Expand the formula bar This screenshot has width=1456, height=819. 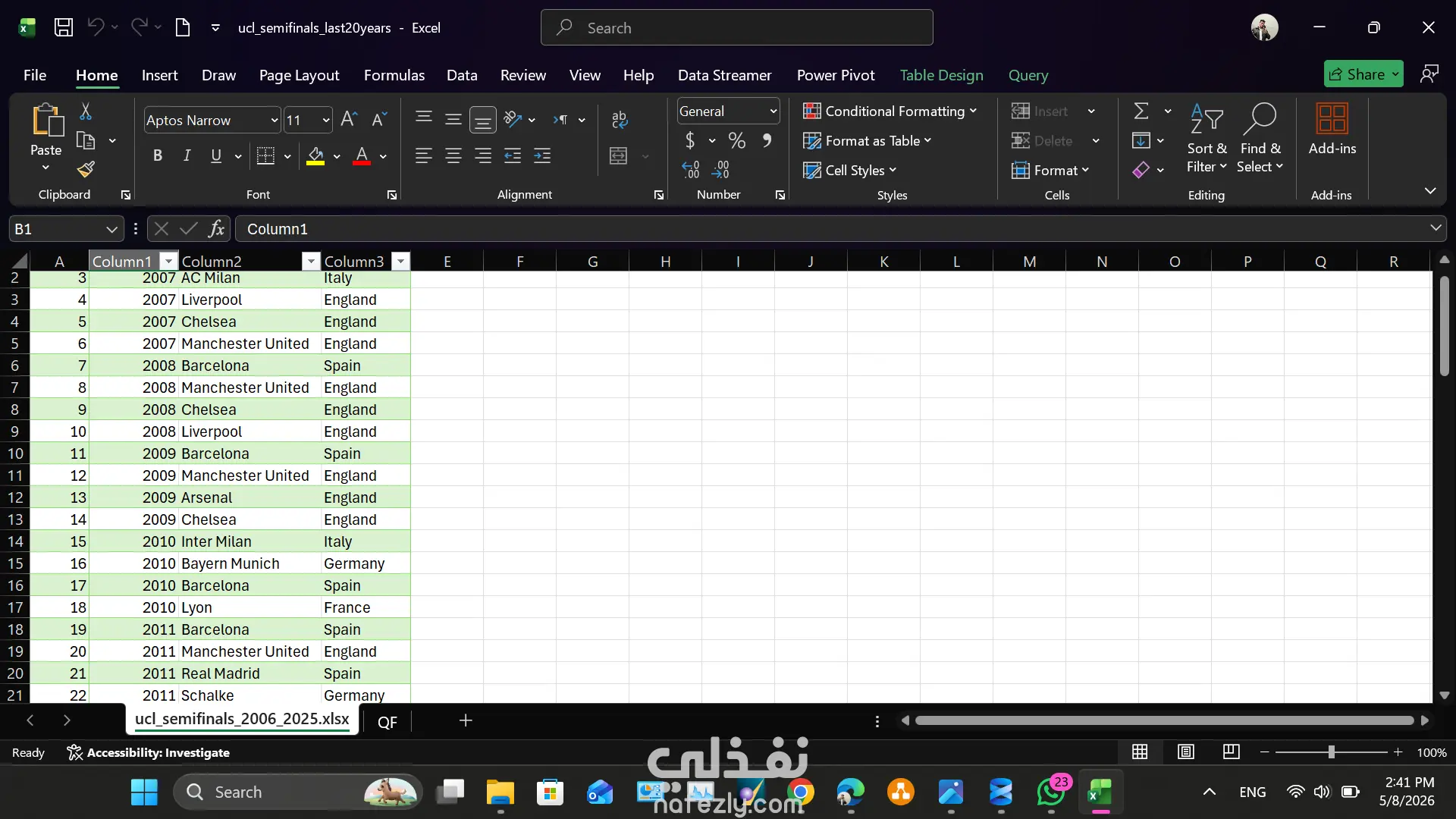(x=1435, y=227)
